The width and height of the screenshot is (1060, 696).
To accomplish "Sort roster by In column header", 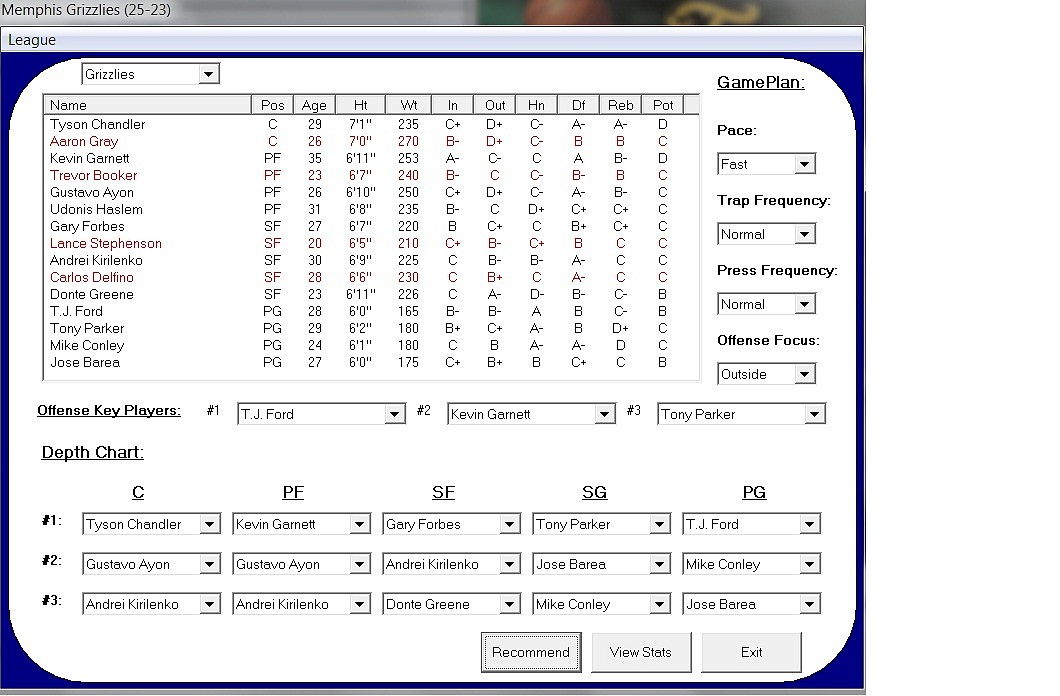I will coord(452,105).
